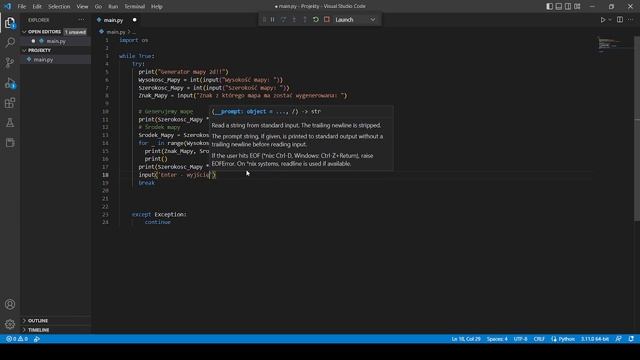640x360 pixels.
Task: Toggle bottom panel layout icon
Action: point(559,7)
